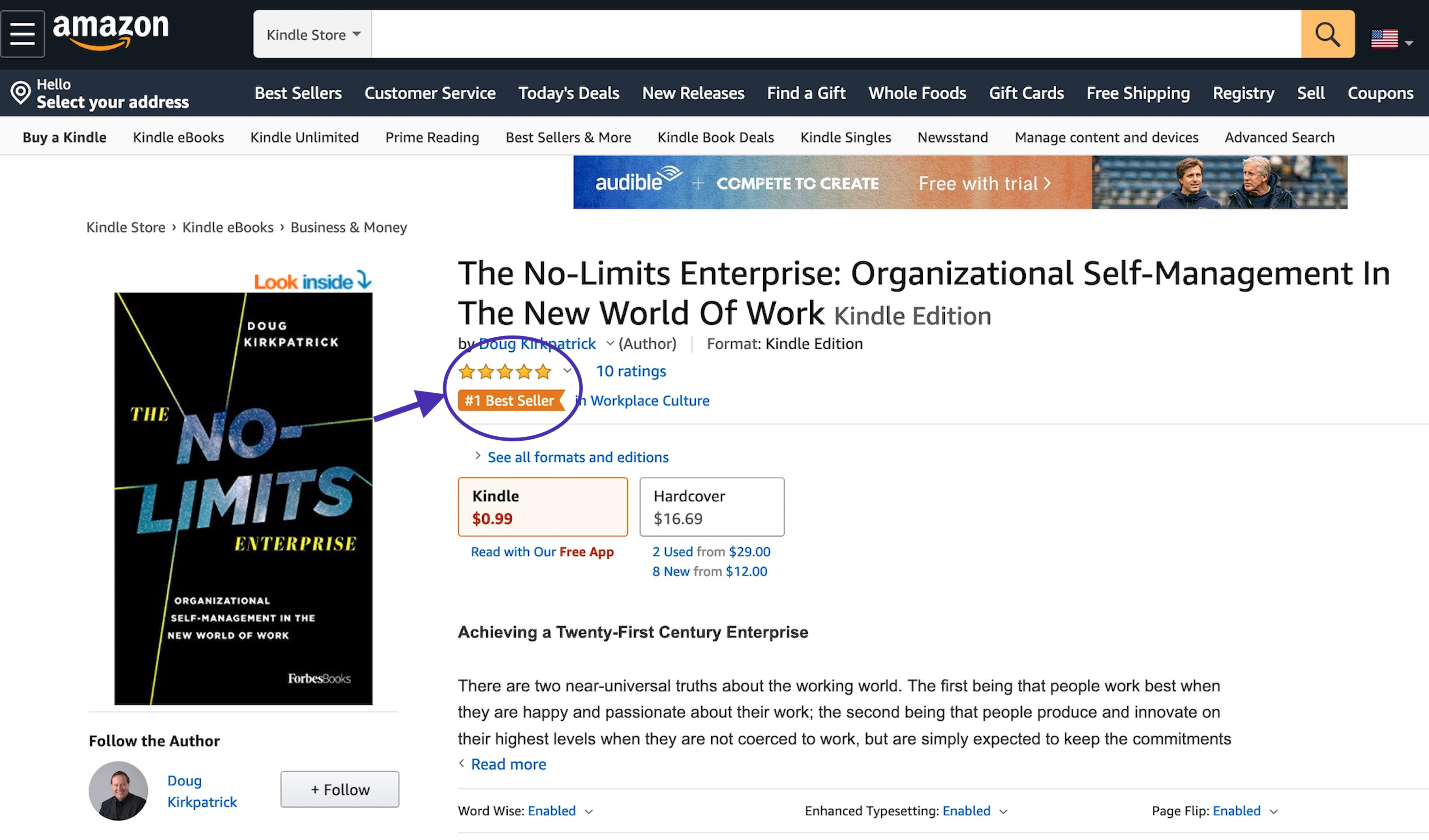Open Today's Deals in navigation bar
This screenshot has height=840, width=1429.
[569, 93]
